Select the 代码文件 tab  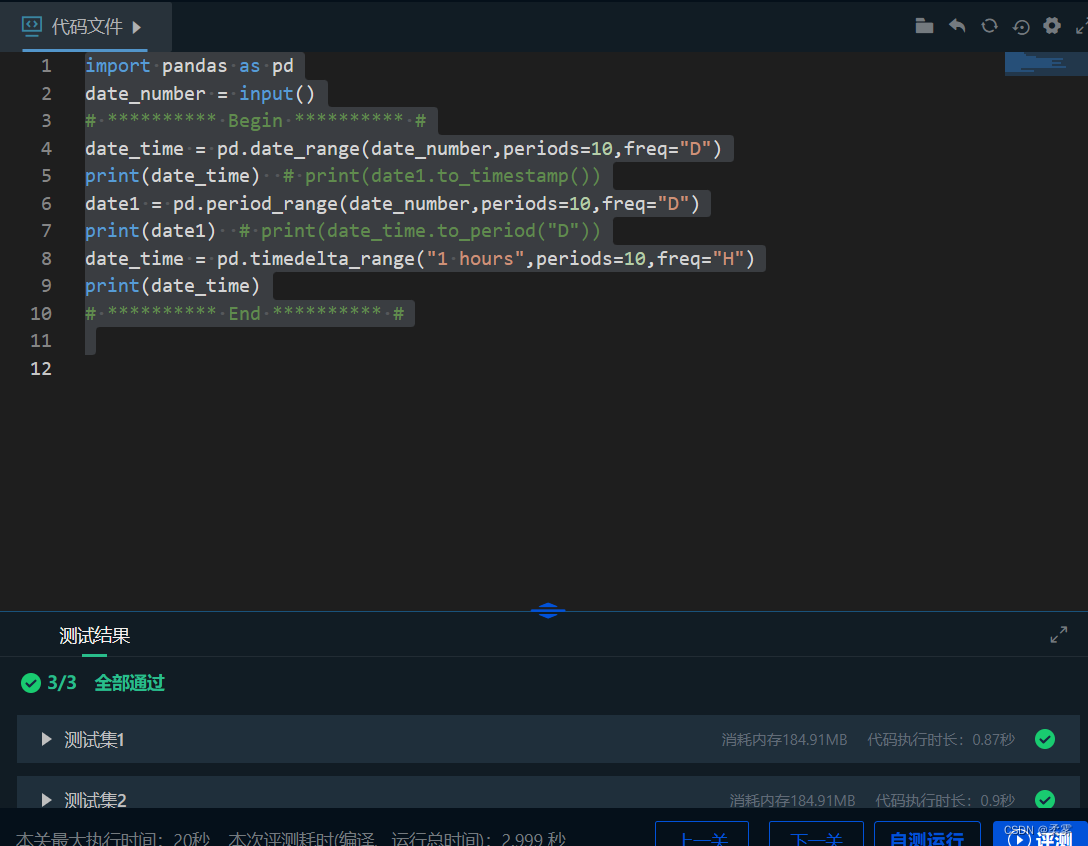point(86,26)
